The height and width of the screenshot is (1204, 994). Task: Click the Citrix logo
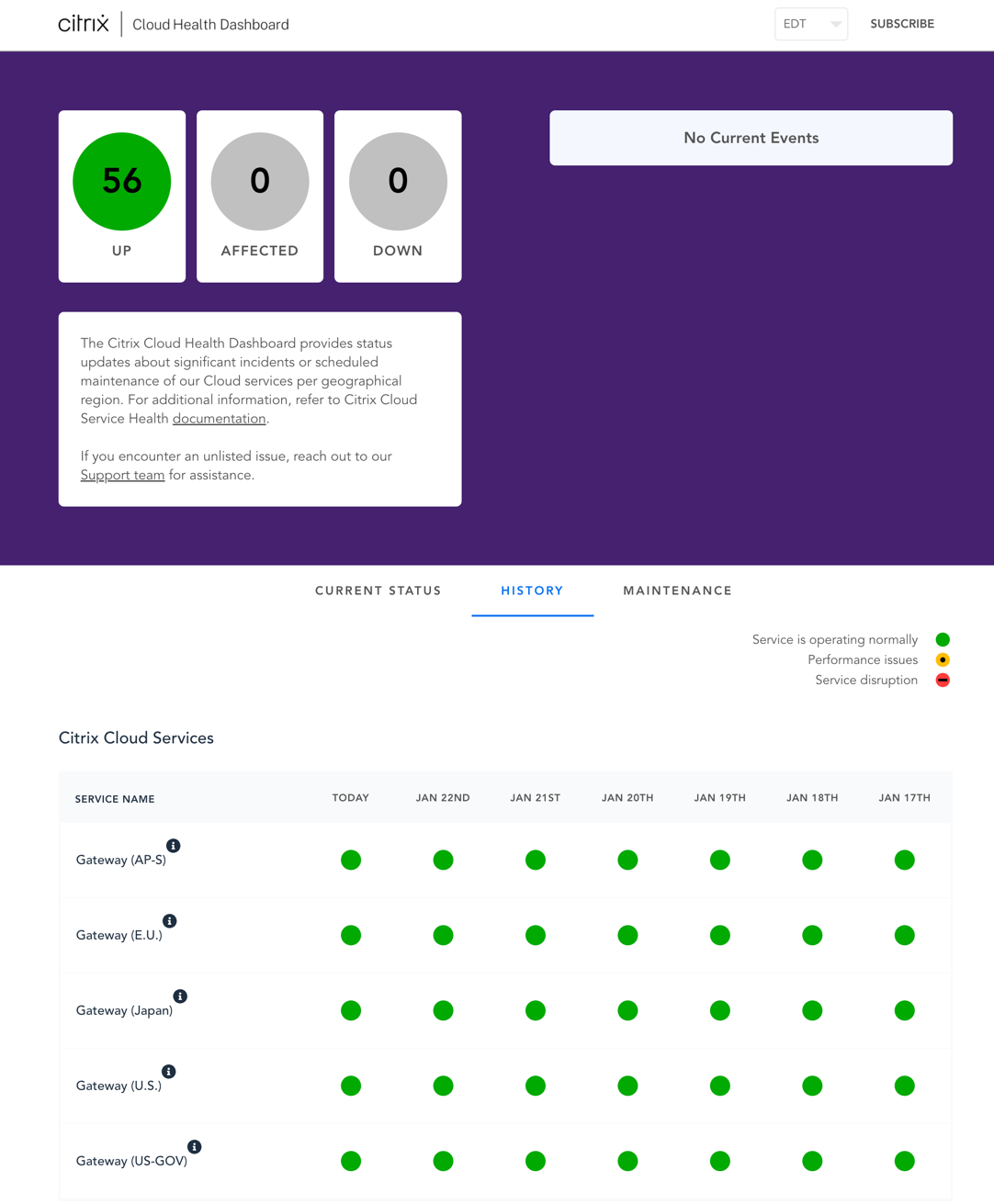pos(84,24)
